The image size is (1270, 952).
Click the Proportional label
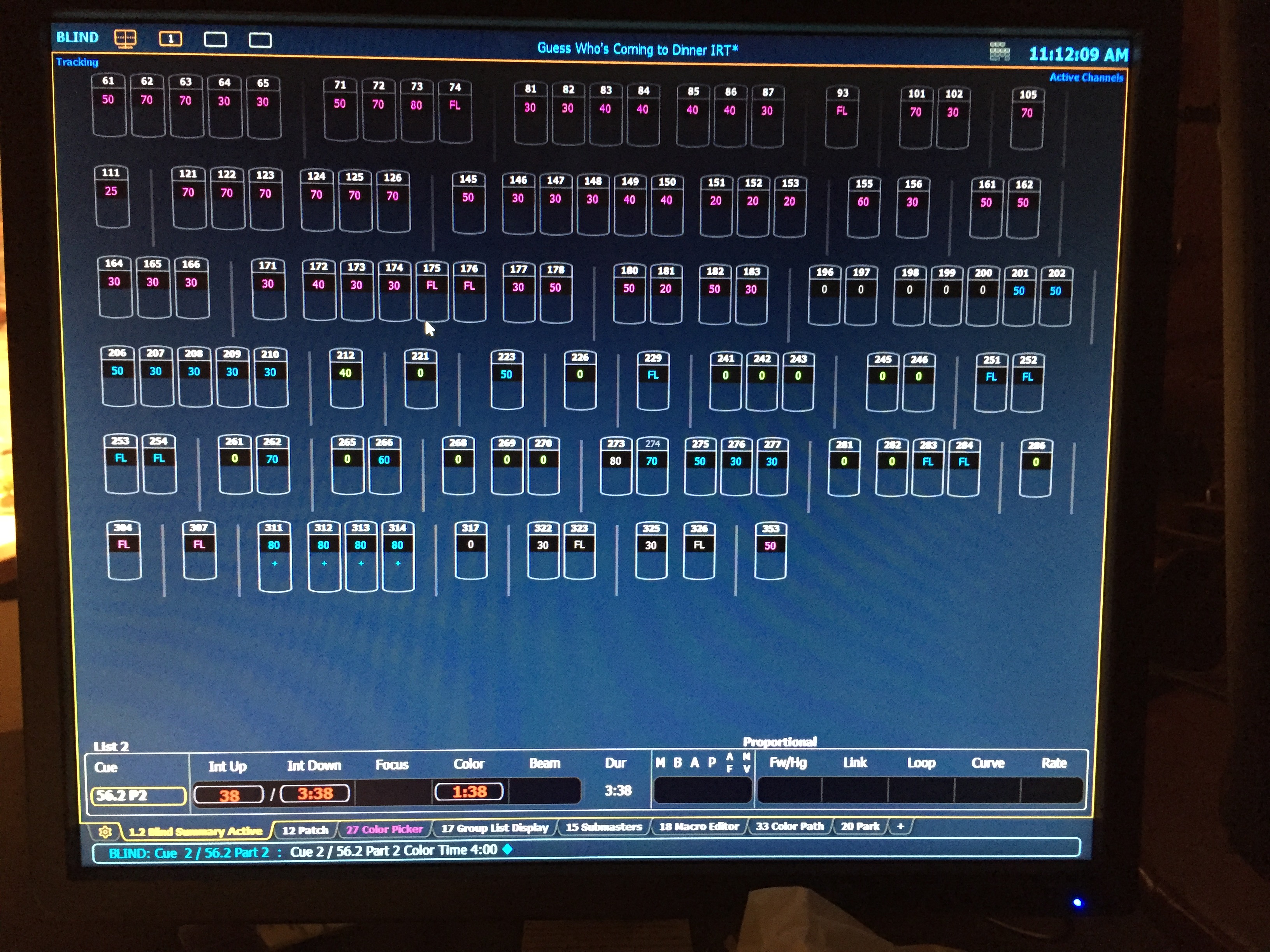click(x=779, y=742)
